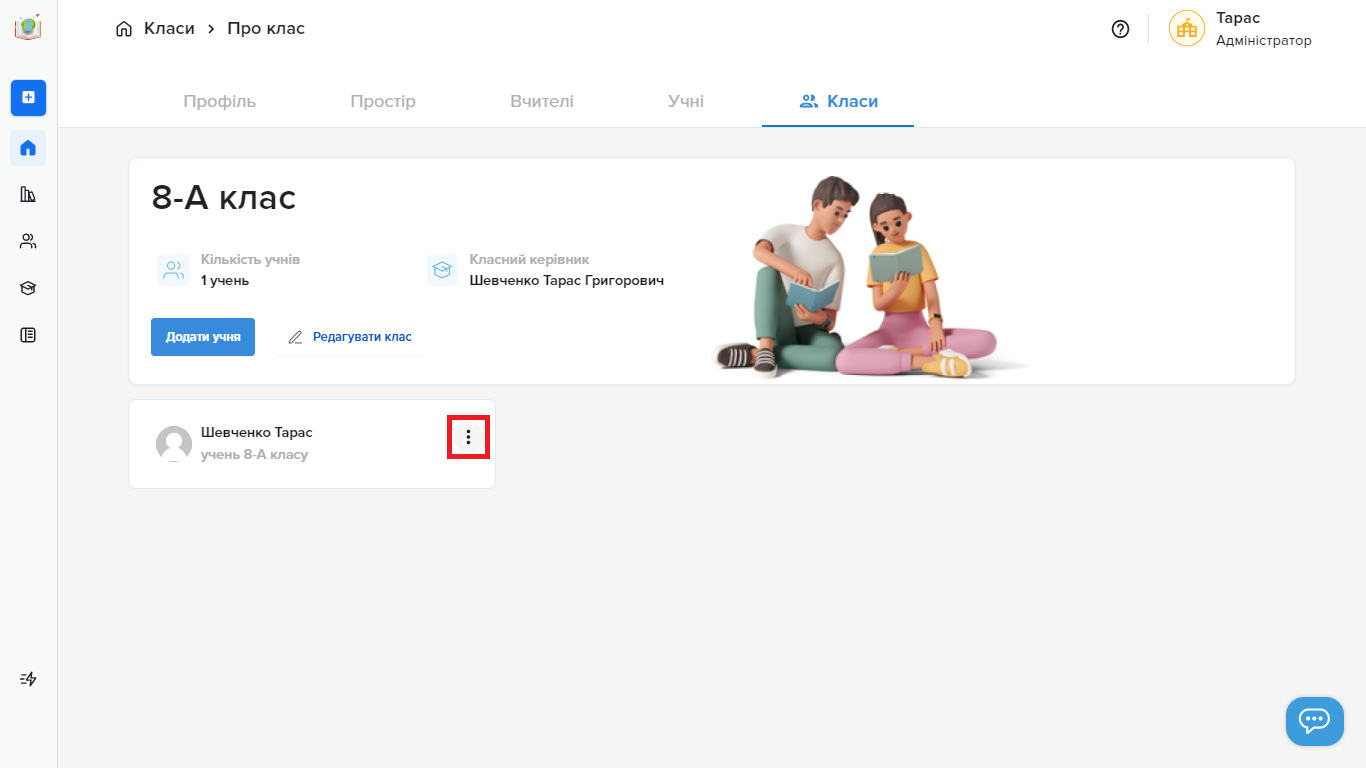Open the home icon in the sidebar

(28, 148)
